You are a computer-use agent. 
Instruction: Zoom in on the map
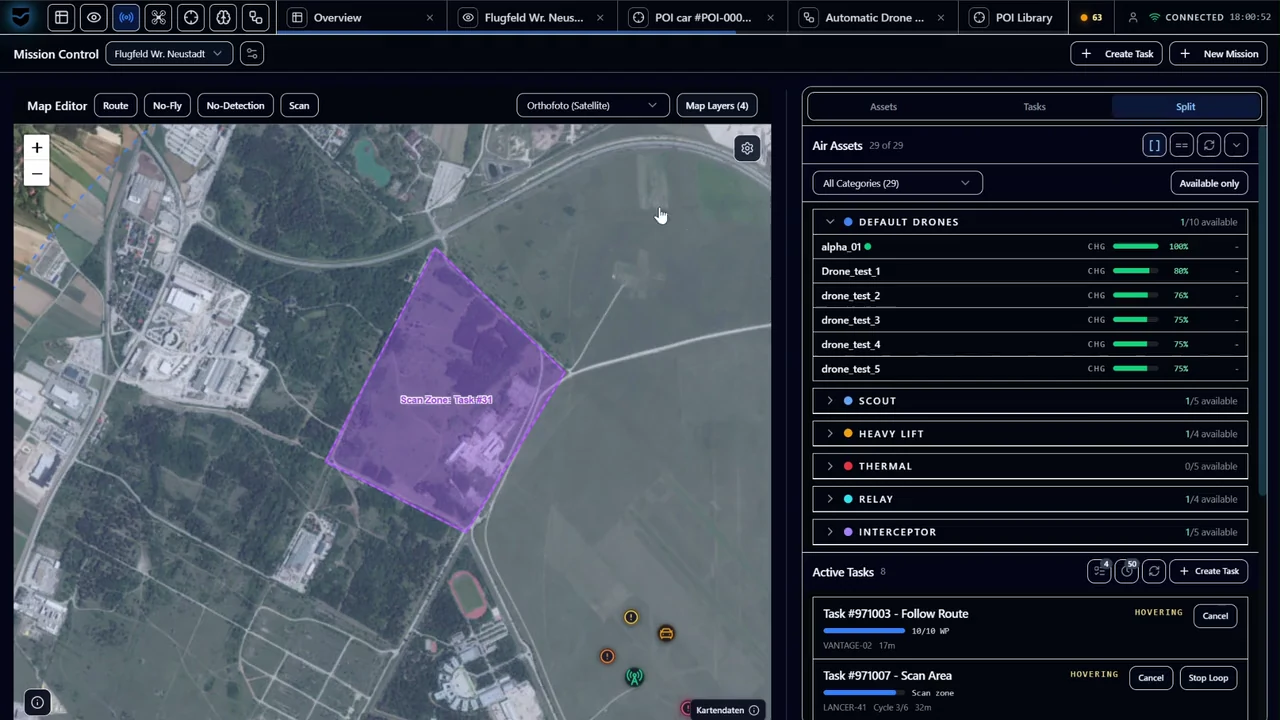pyautogui.click(x=37, y=148)
